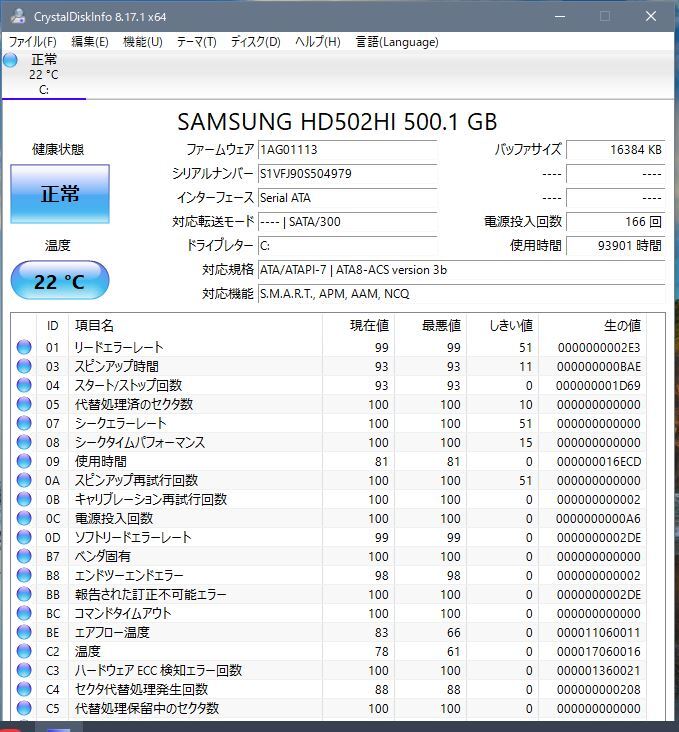Click raw value 000017060016 in 温度 row
Image resolution: width=679 pixels, height=732 pixels.
(x=599, y=652)
